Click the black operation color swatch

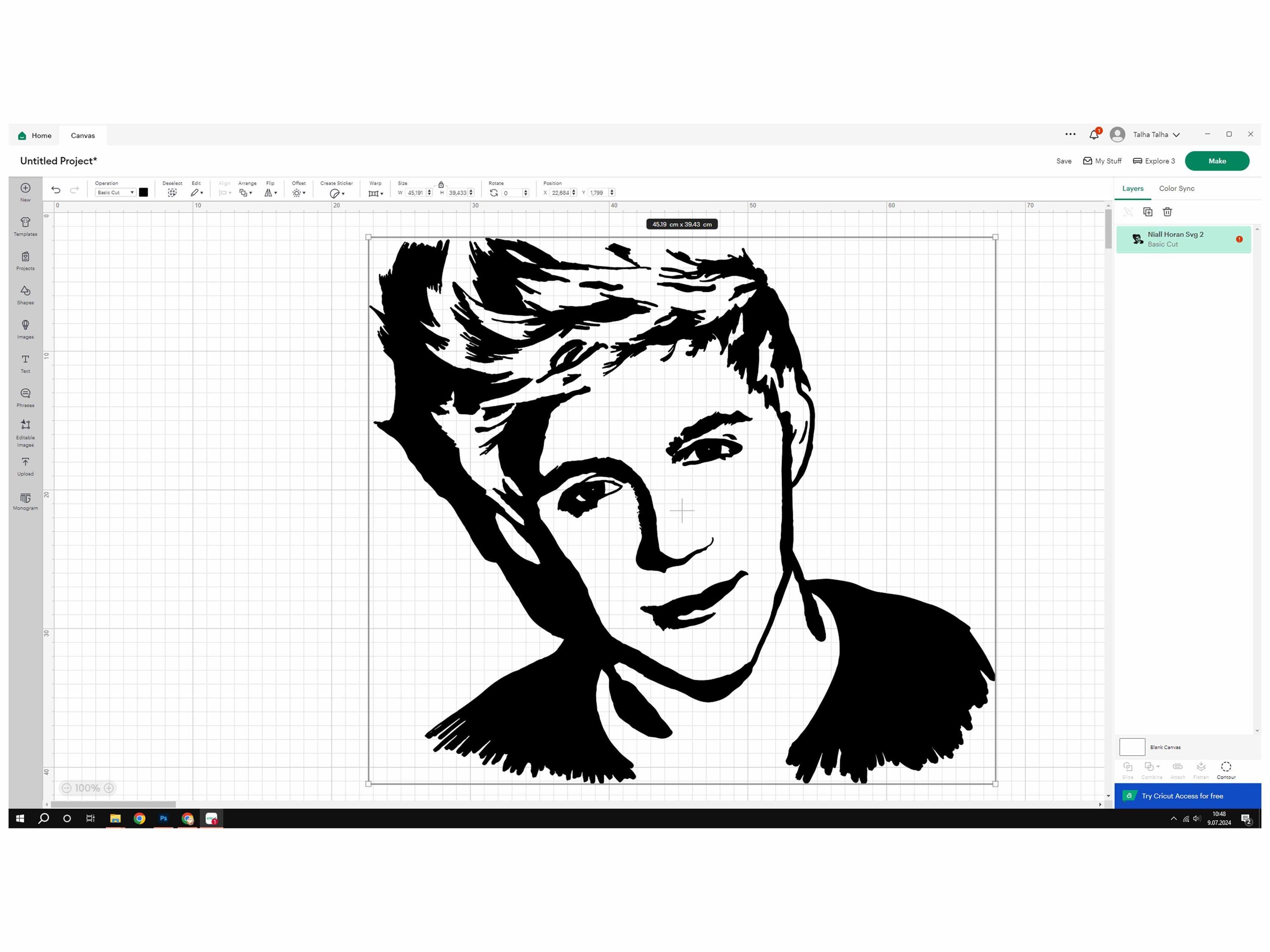tap(144, 192)
